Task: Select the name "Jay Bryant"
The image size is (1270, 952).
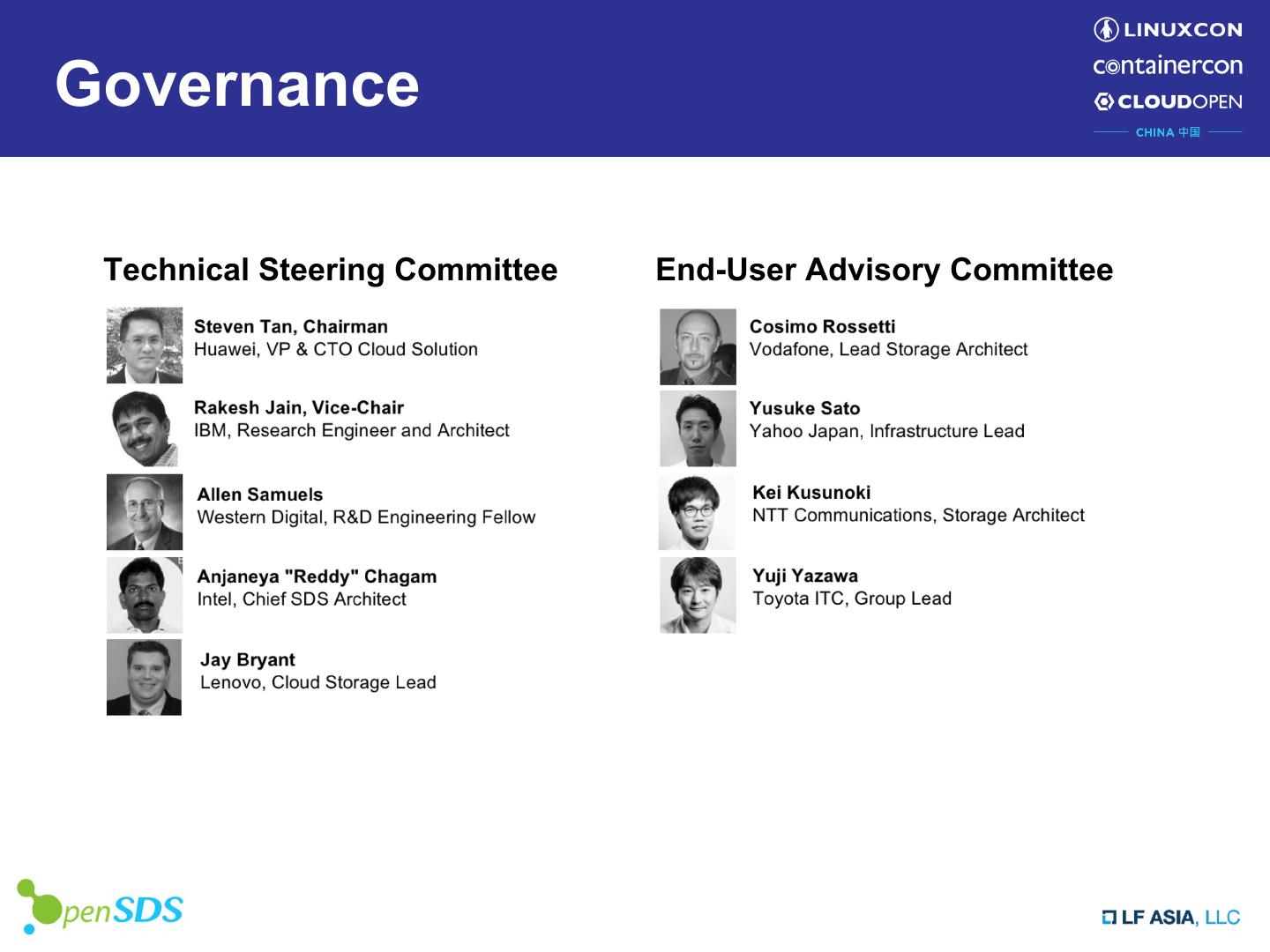Action: (x=248, y=660)
